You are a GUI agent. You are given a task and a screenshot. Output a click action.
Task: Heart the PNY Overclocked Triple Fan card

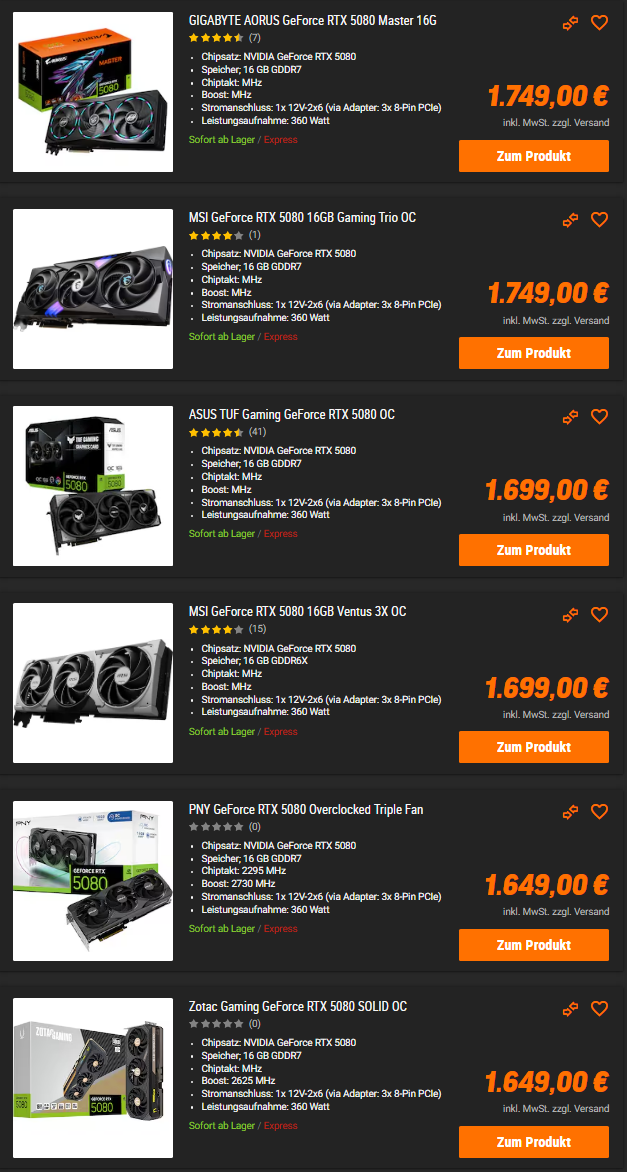coord(599,812)
